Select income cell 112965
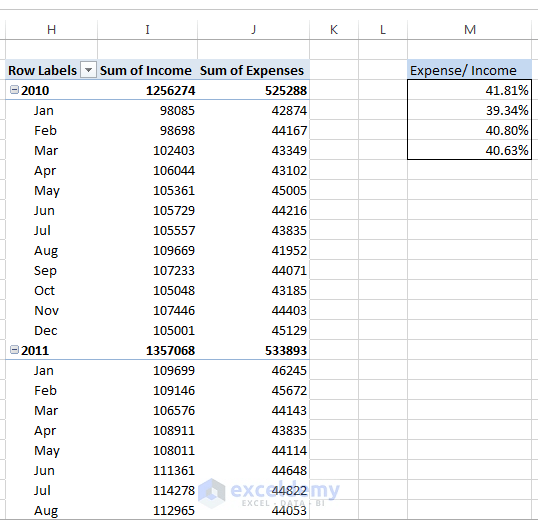Viewport: 538px width, 520px height. [x=148, y=510]
